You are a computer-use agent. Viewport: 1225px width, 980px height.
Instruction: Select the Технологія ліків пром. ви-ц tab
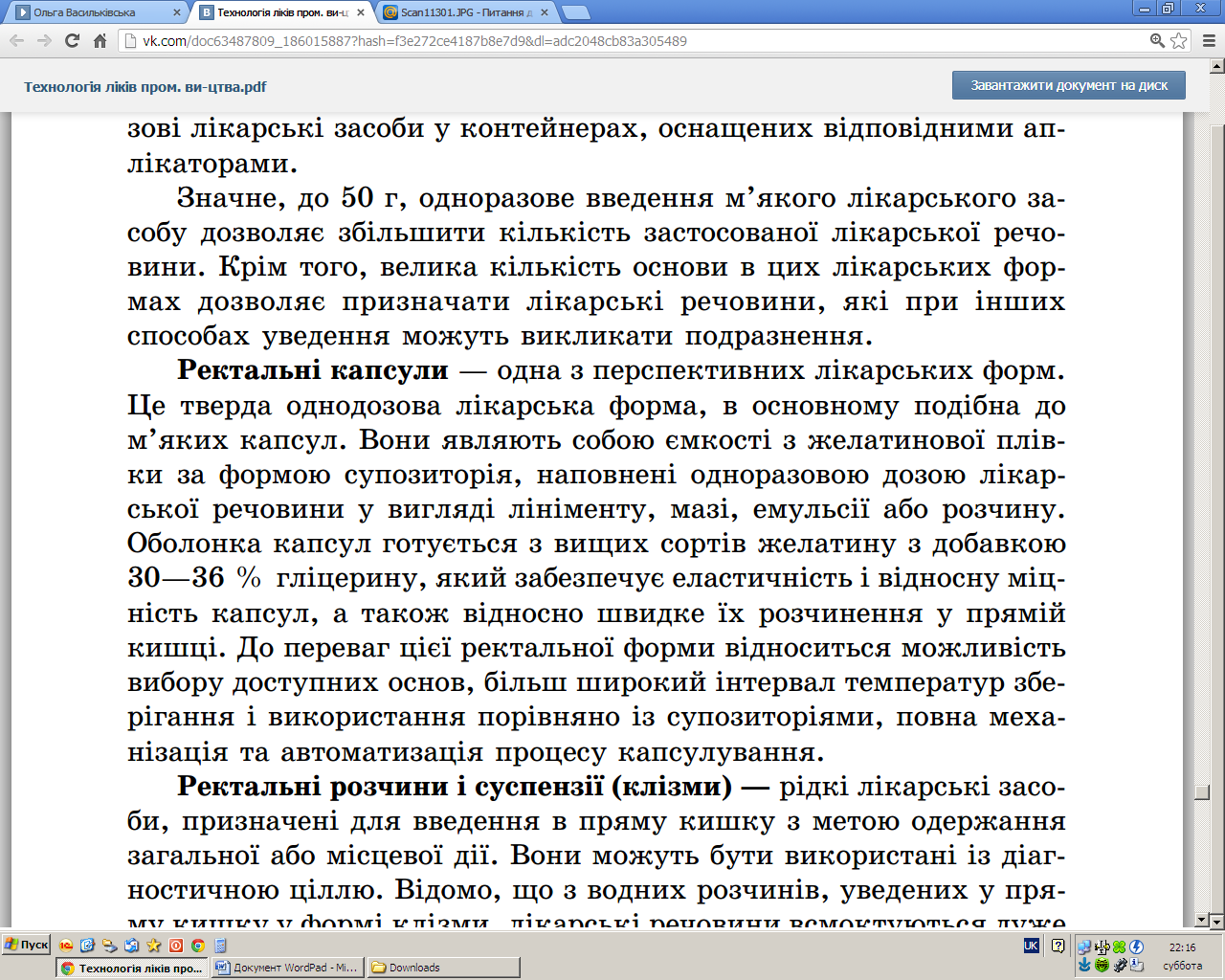pos(282,12)
